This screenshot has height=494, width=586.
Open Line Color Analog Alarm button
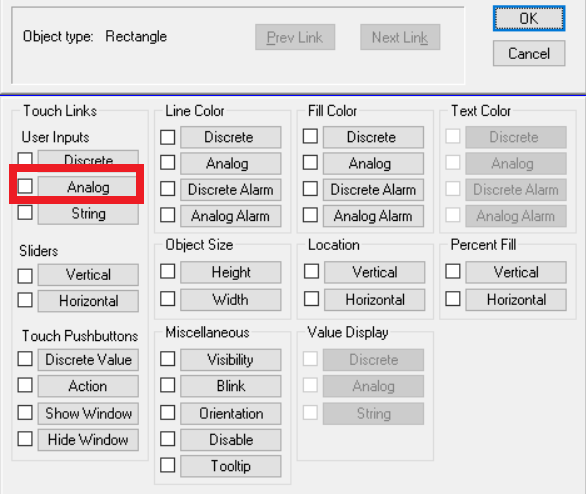click(x=231, y=216)
